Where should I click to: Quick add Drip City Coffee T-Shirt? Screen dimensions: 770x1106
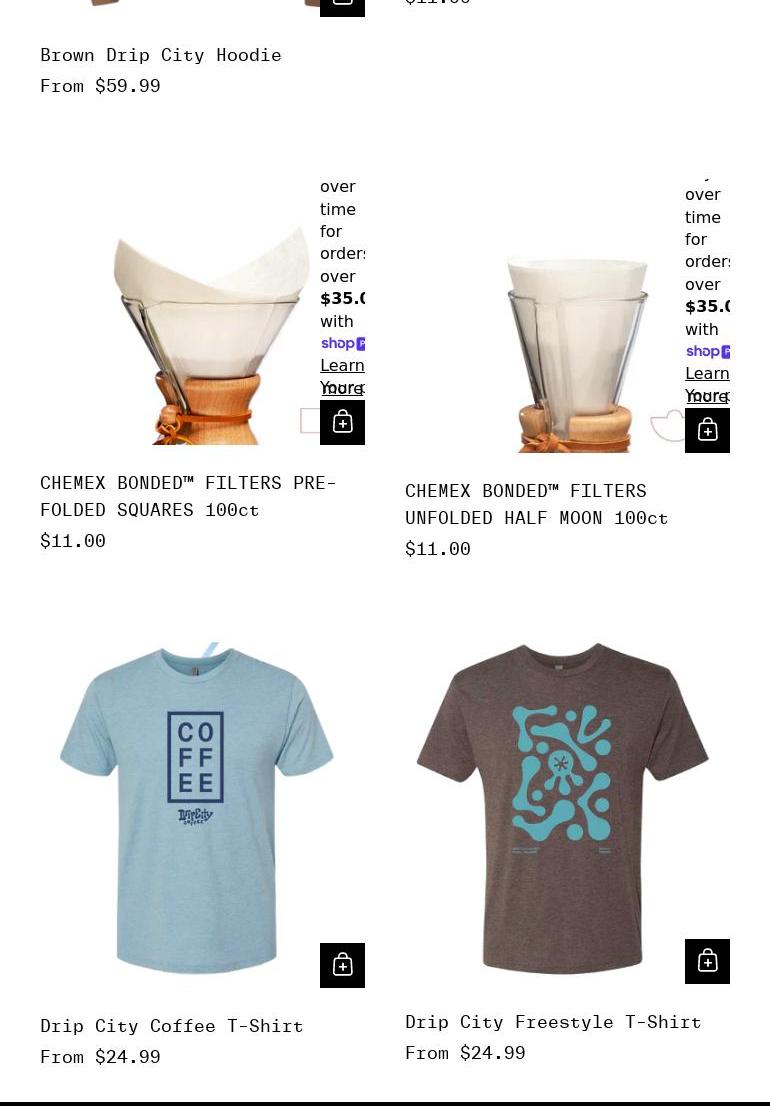(x=342, y=965)
